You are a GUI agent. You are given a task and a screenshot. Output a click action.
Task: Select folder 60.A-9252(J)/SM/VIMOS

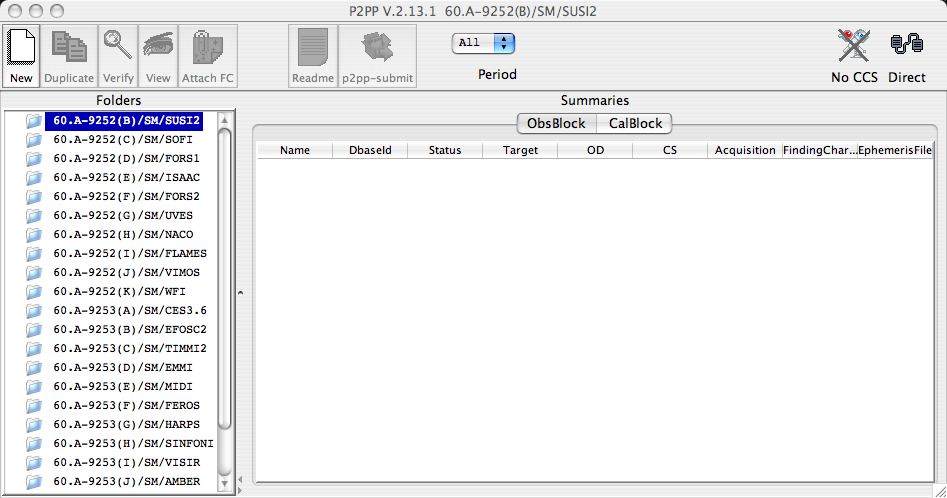(126, 273)
